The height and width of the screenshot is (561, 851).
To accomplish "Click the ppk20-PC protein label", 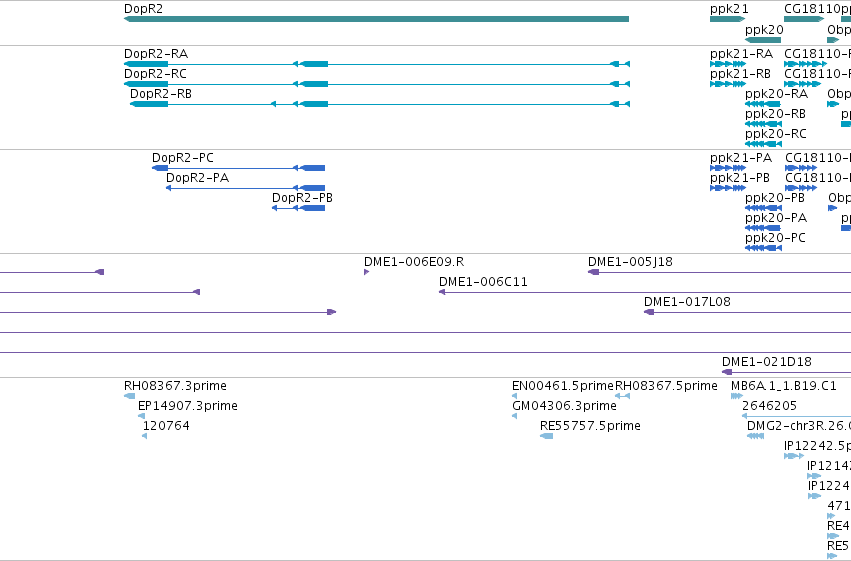I will [775, 238].
